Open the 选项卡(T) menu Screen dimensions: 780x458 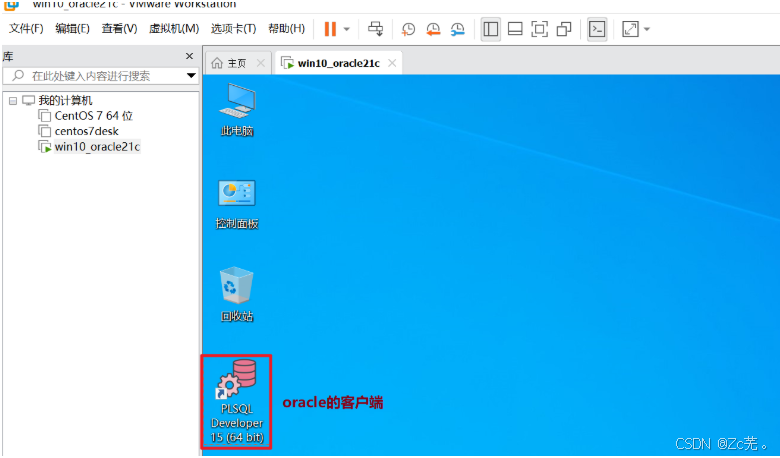(x=233, y=28)
